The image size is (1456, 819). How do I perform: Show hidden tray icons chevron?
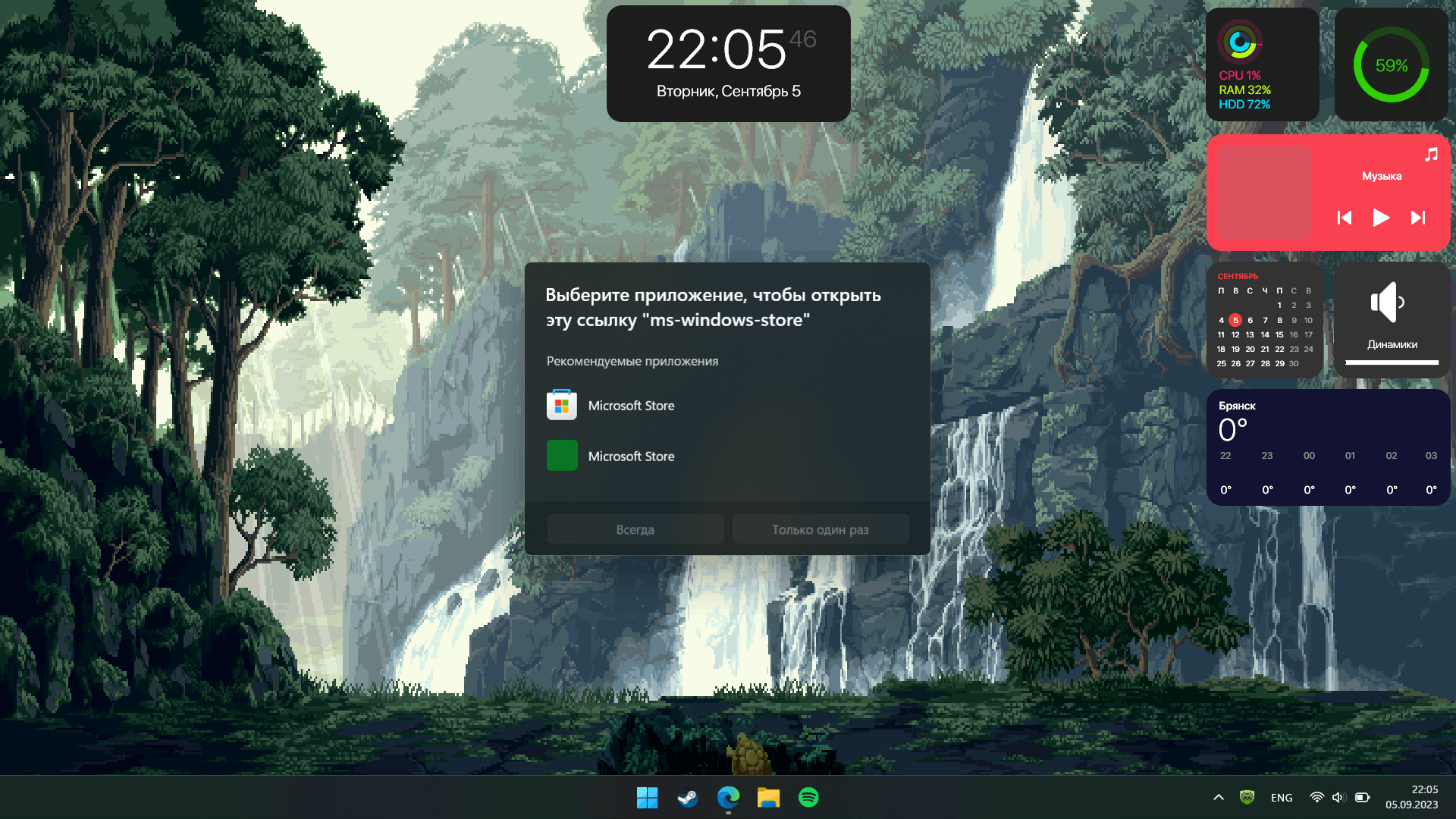pos(1219,797)
